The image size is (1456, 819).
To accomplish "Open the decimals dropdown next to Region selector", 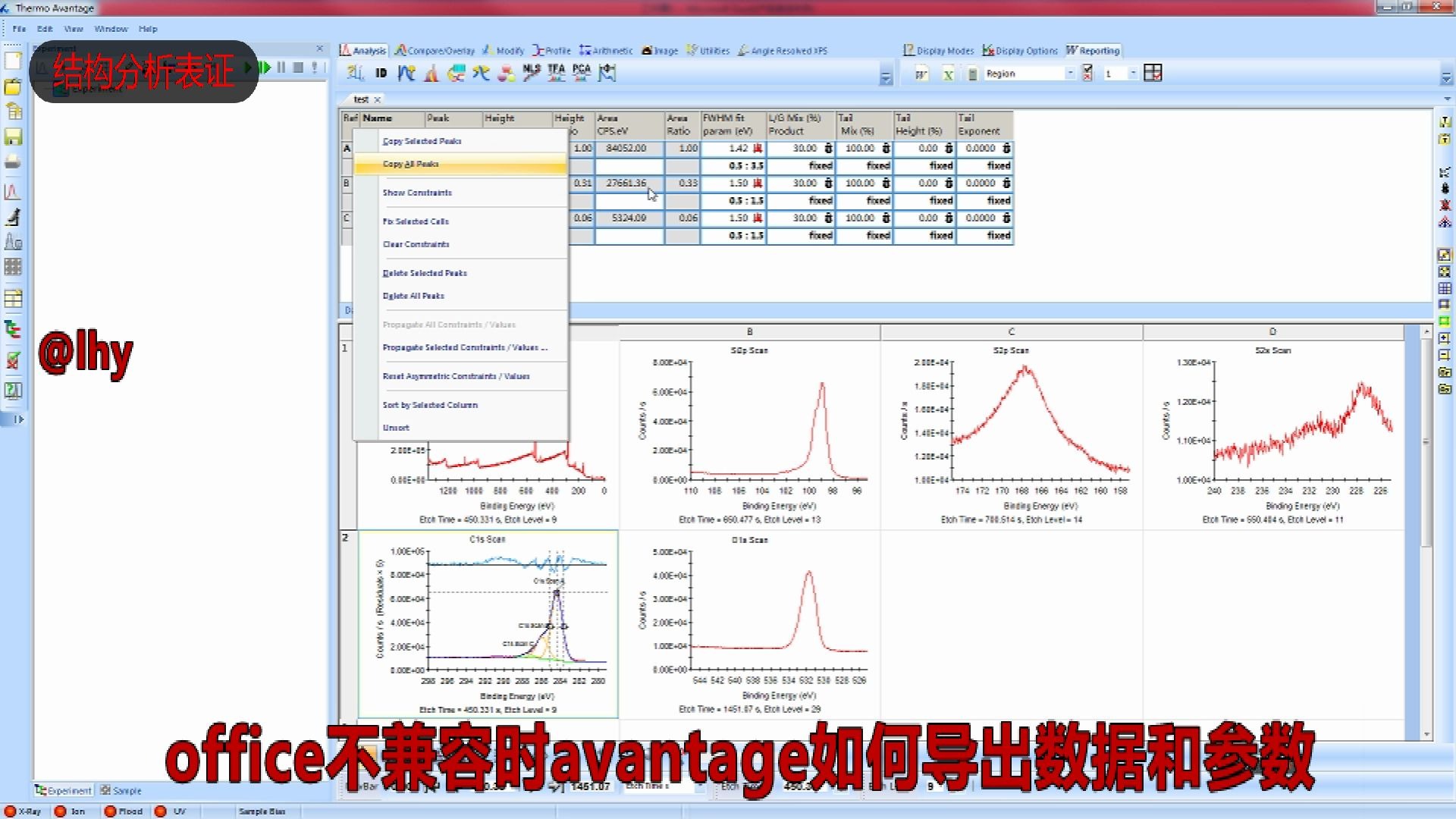I will 1133,74.
